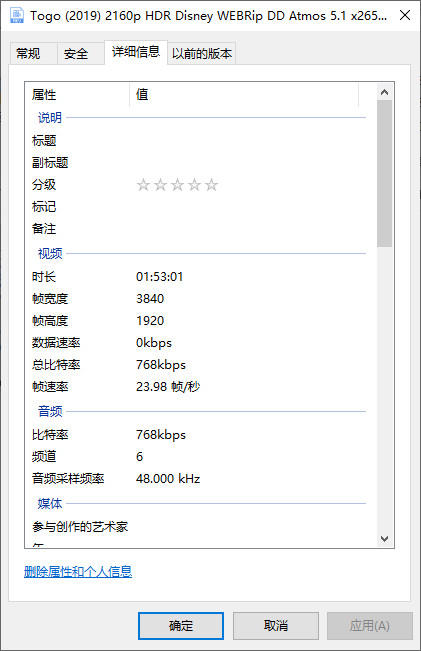This screenshot has height=651, width=421.
Task: Open the 安全 tab
Action: pyautogui.click(x=76, y=53)
